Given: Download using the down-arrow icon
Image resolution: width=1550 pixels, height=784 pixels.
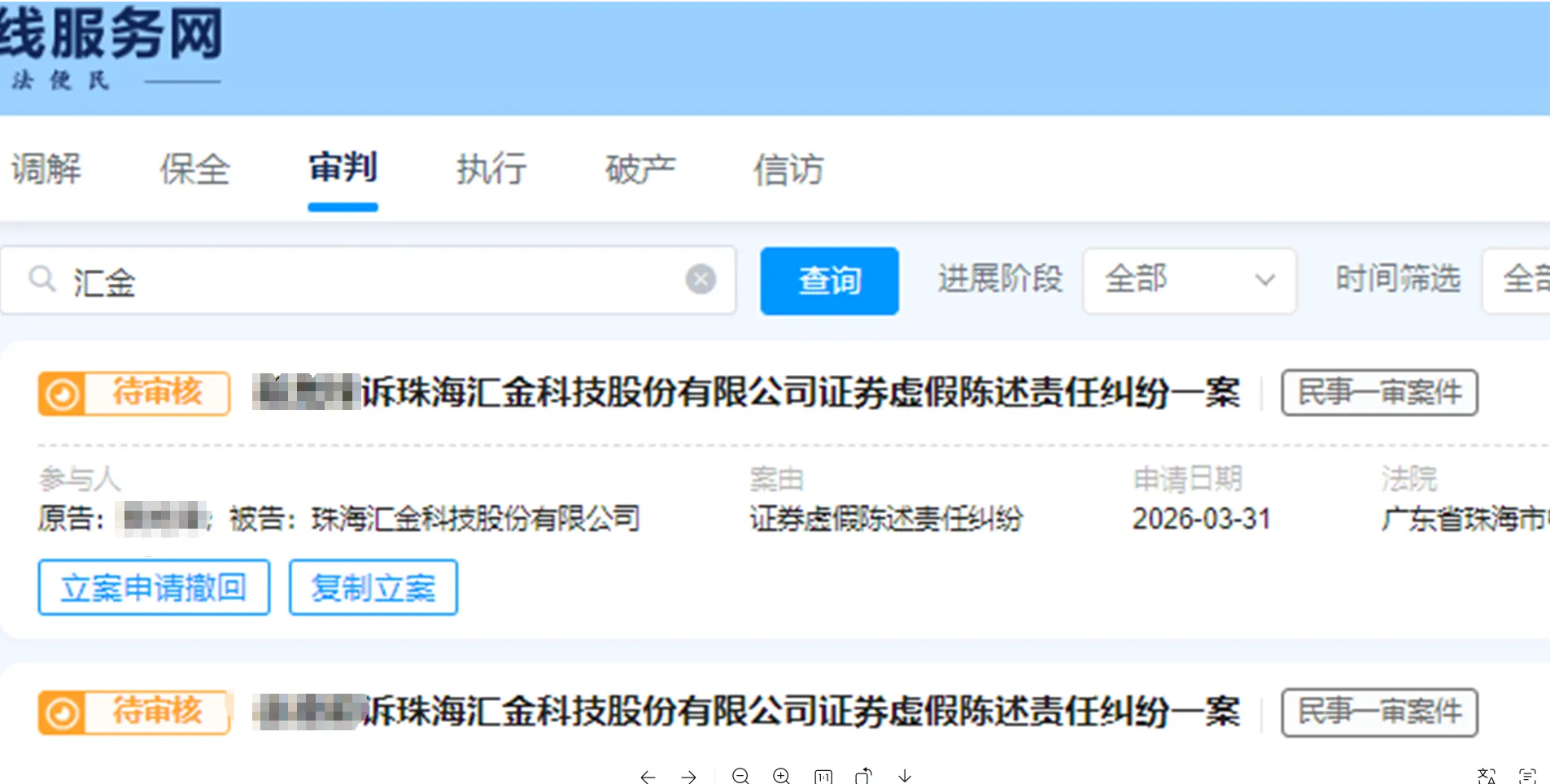Looking at the screenshot, I should coord(904,777).
